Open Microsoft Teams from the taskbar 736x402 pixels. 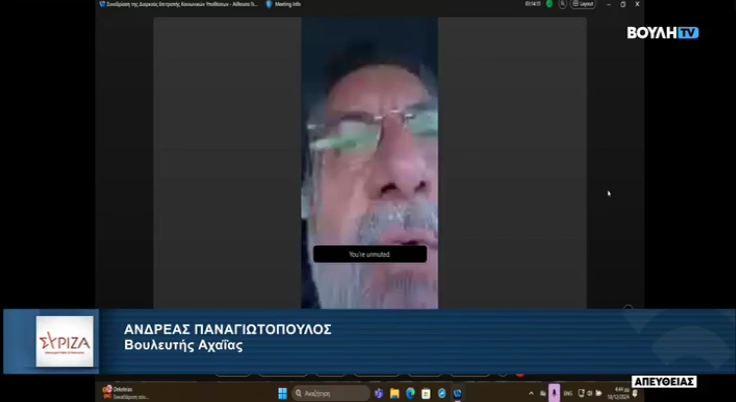pyautogui.click(x=379, y=393)
